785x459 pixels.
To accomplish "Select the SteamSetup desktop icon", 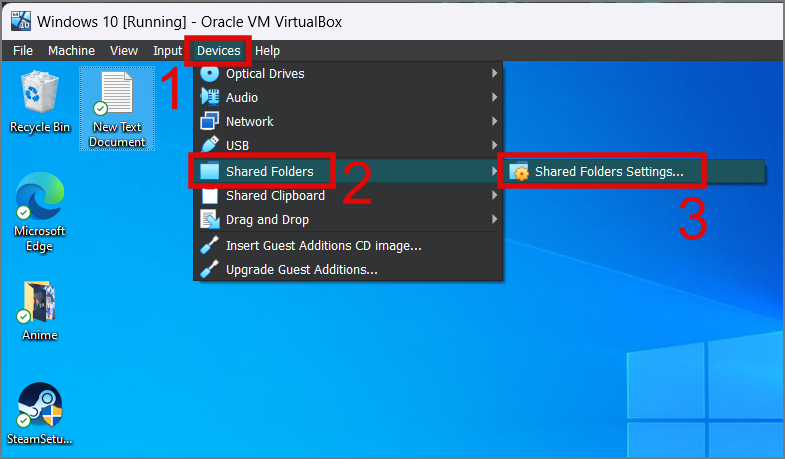I will point(40,413).
